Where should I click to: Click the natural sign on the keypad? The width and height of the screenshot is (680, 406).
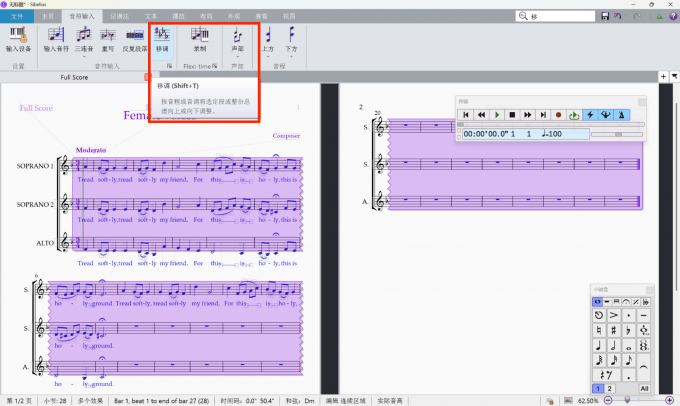click(x=599, y=331)
